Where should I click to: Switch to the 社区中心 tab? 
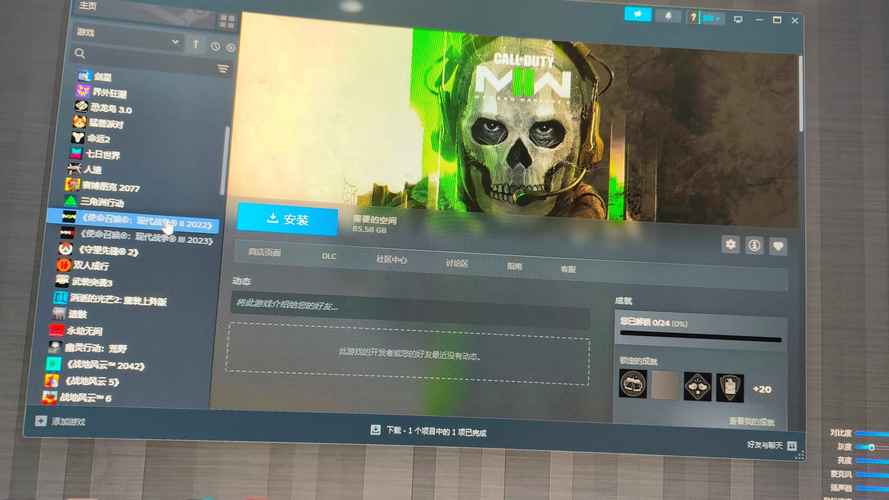pyautogui.click(x=391, y=260)
